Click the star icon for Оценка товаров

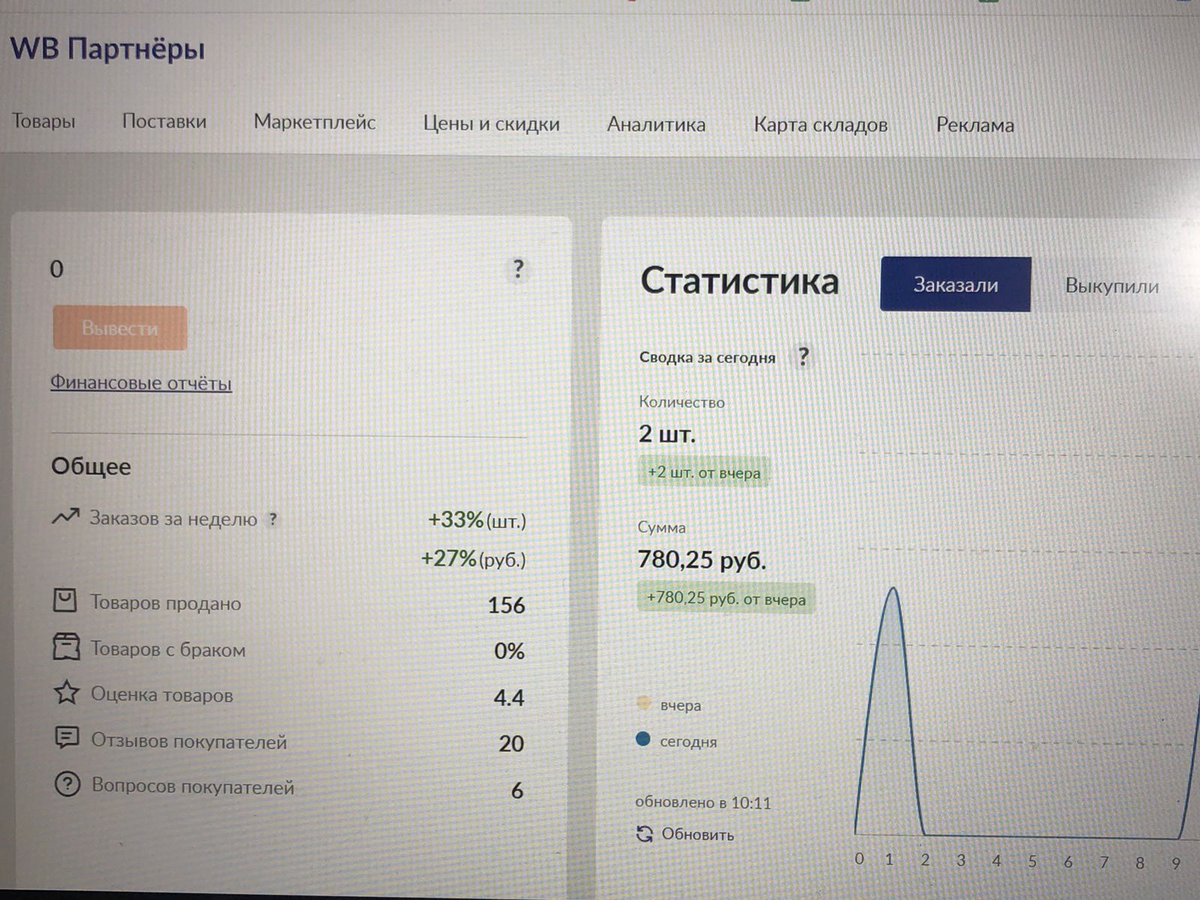click(66, 693)
